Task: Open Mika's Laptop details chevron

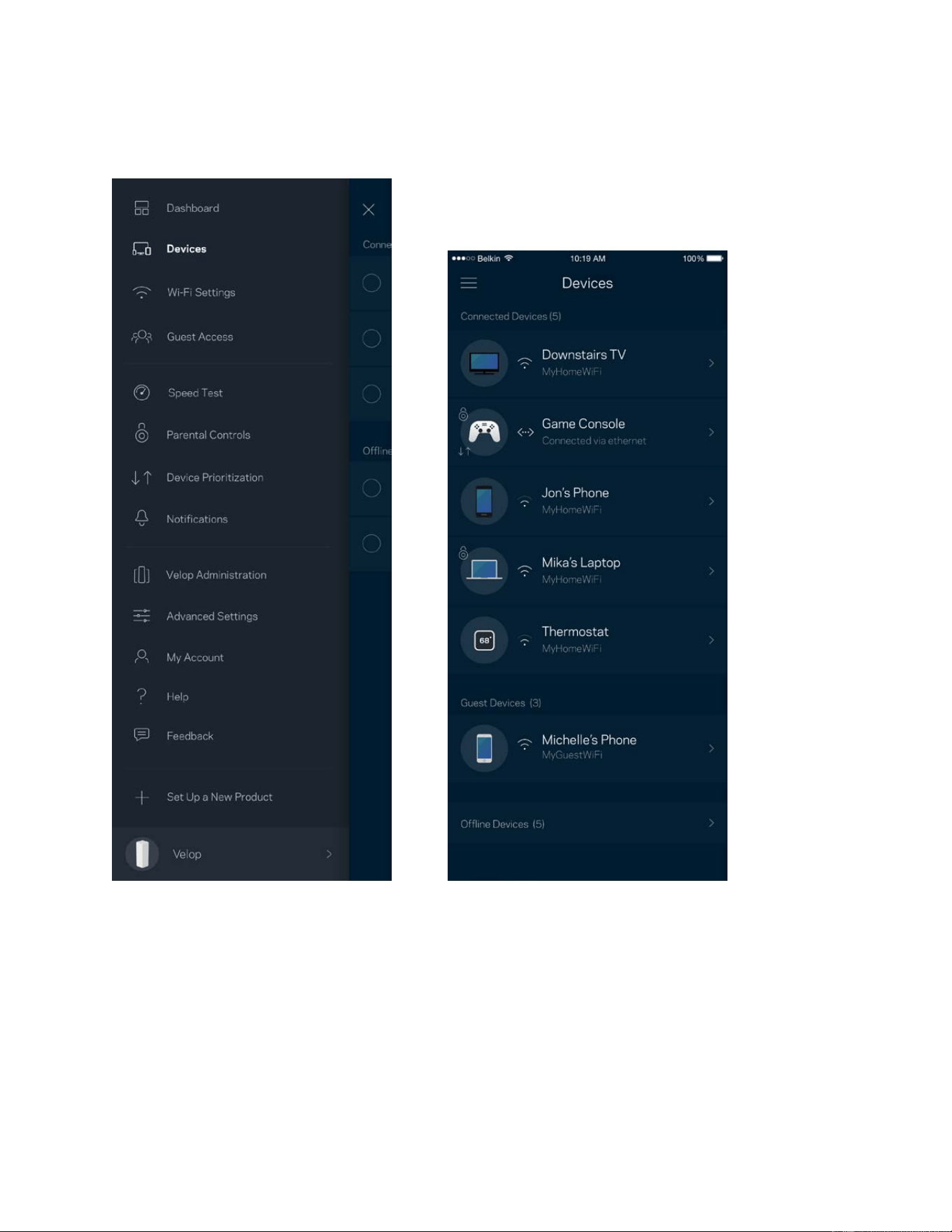Action: [x=711, y=571]
